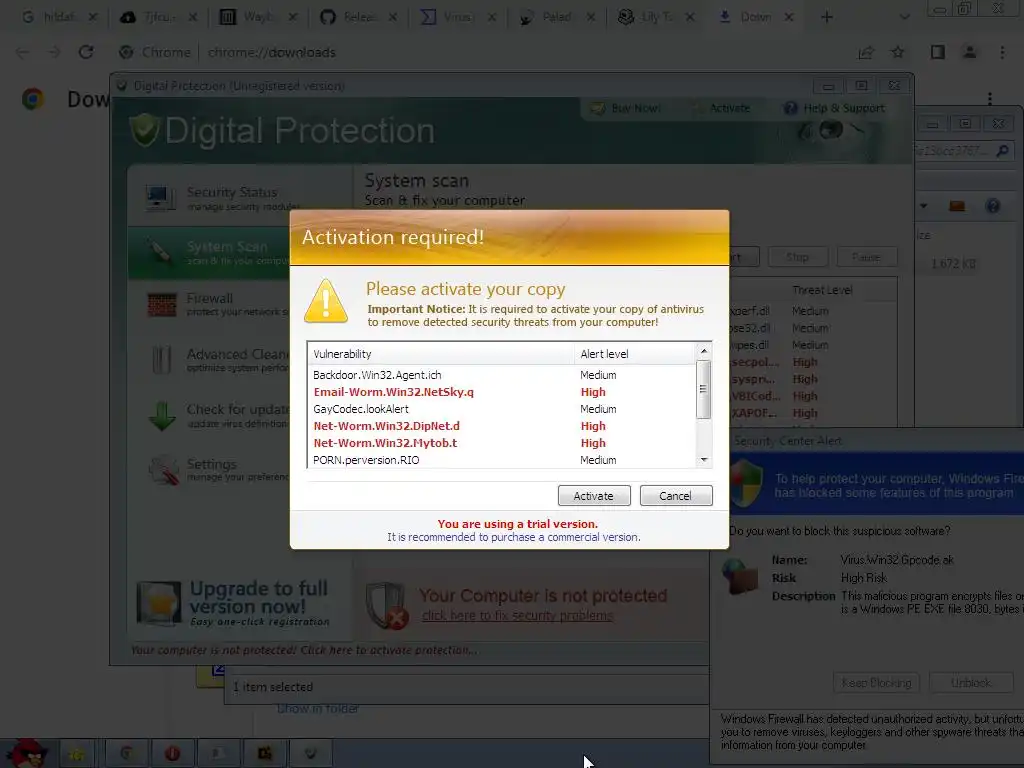1024x768 pixels.
Task: Click 'click here to fix security problems' link
Action: pos(517,616)
